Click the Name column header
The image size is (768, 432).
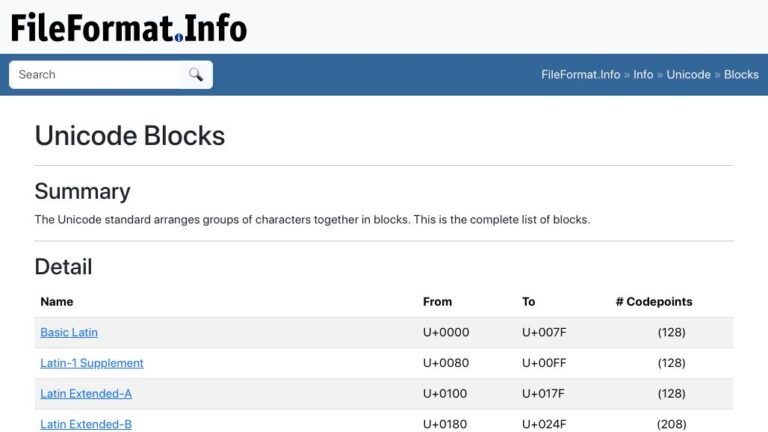(x=57, y=302)
